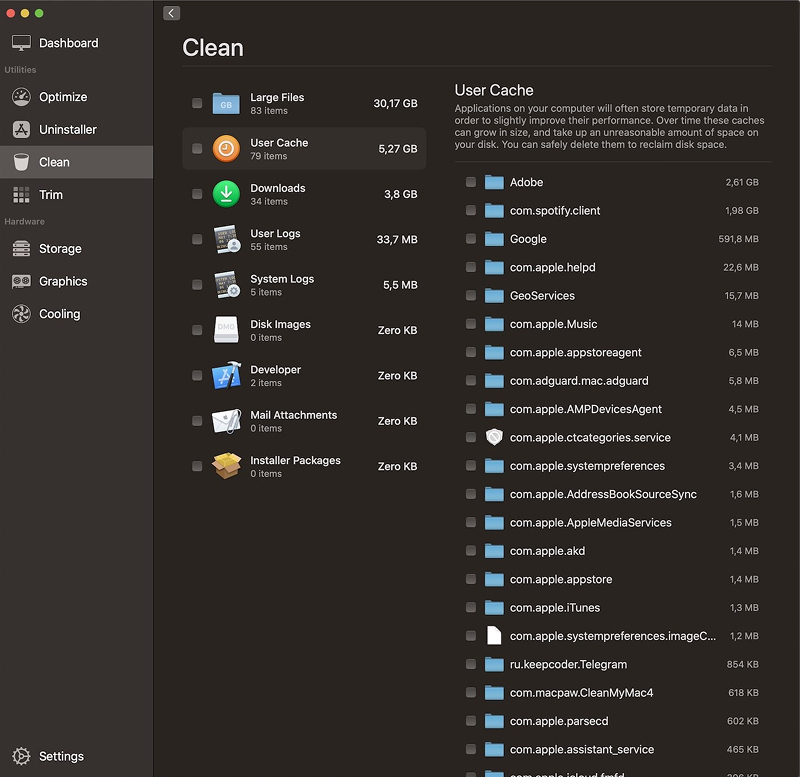The image size is (800, 777).
Task: Click the System Logs icon
Action: [x=227, y=285]
